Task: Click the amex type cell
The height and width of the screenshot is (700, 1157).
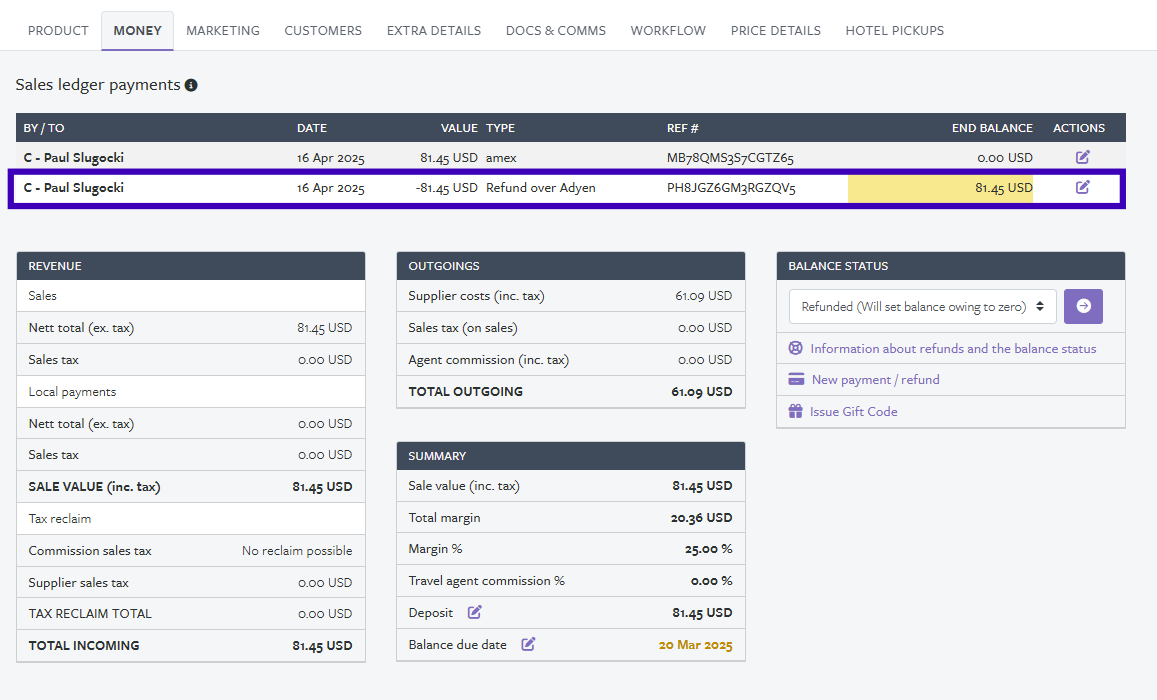Action: [501, 158]
